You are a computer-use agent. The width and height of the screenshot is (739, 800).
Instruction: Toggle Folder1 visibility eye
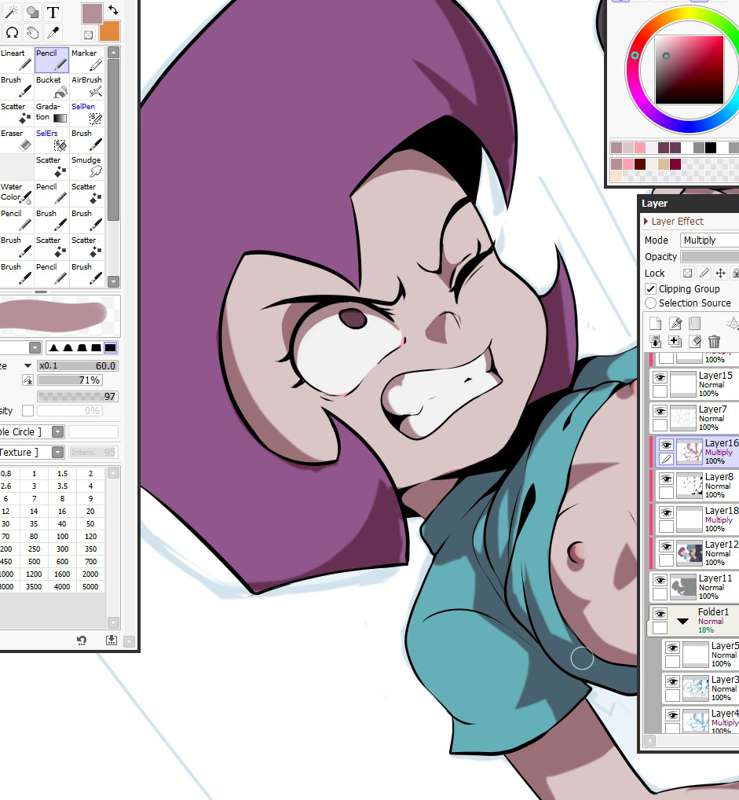(x=660, y=614)
